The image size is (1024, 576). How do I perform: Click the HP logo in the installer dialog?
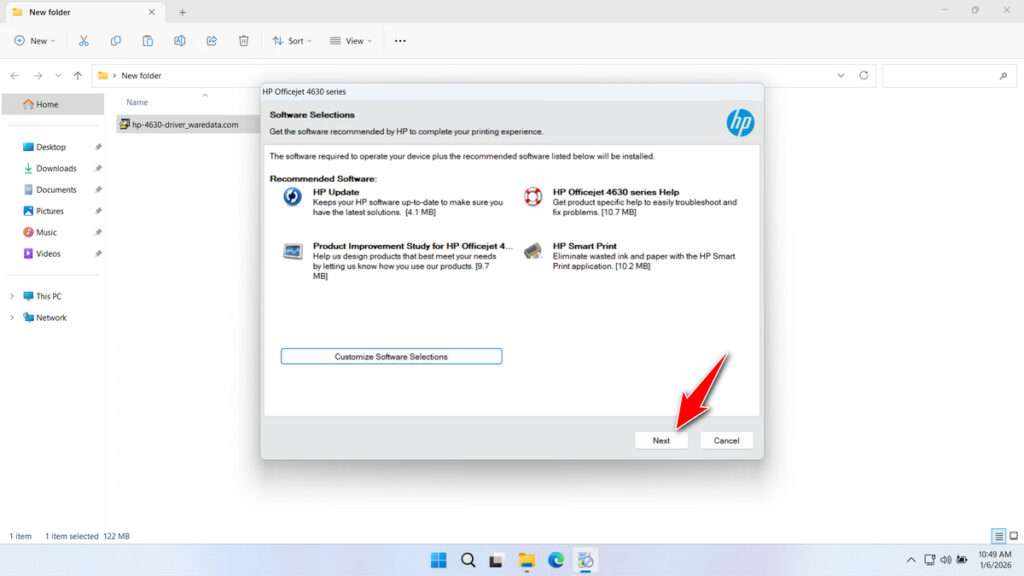[741, 123]
